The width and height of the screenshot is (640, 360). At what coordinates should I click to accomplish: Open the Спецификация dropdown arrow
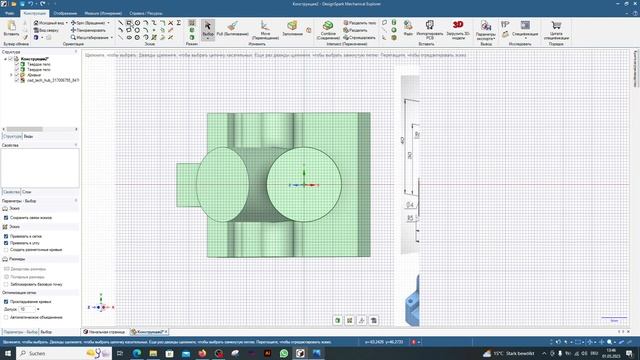525,38
